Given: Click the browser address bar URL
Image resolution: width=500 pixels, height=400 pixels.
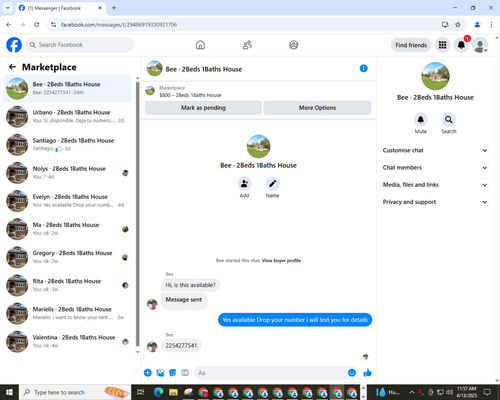Looking at the screenshot, I should (x=119, y=25).
